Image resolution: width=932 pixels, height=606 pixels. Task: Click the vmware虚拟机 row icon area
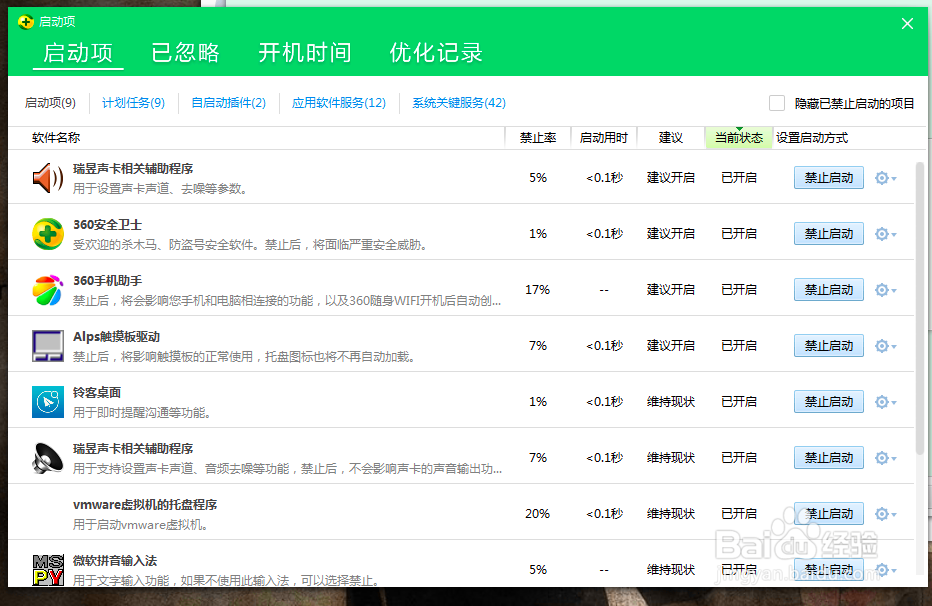coord(46,513)
